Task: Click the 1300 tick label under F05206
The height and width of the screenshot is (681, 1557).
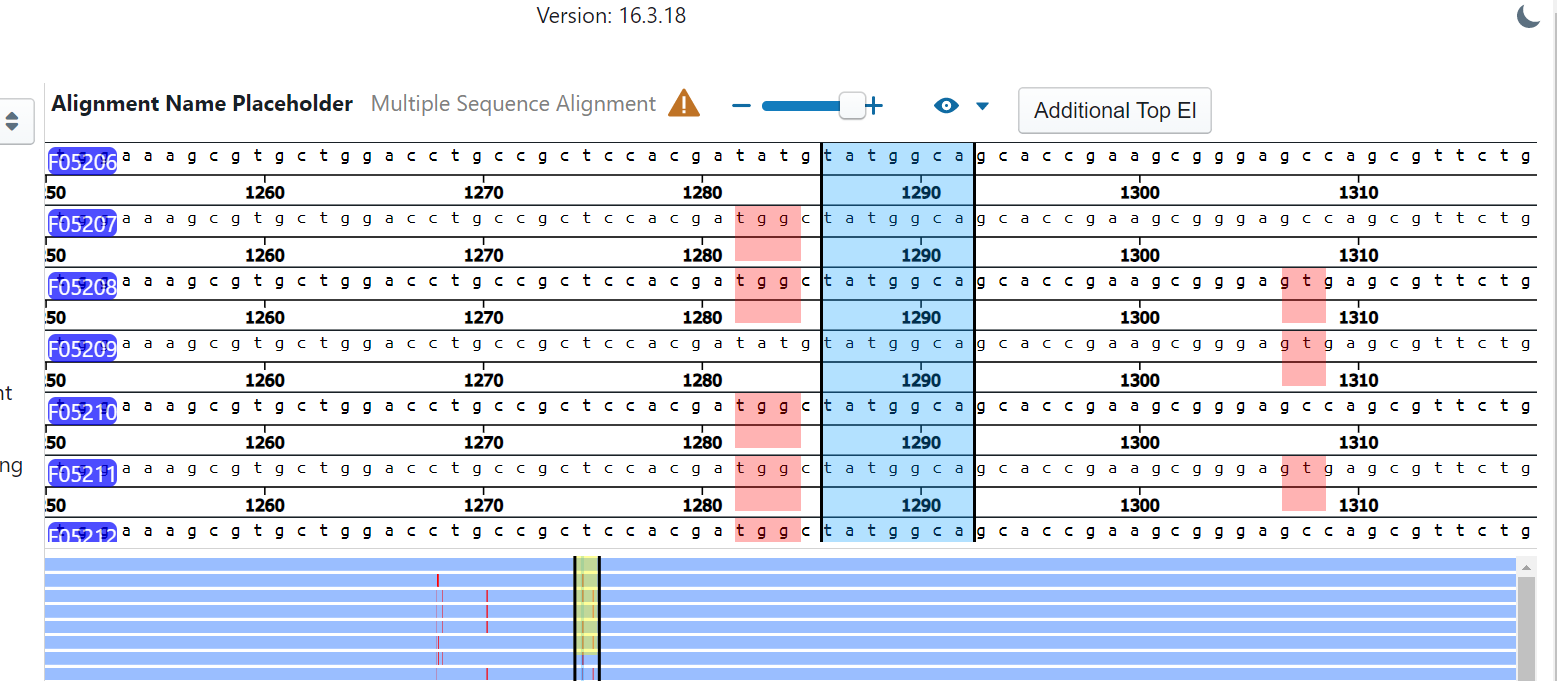Action: pos(1140,193)
